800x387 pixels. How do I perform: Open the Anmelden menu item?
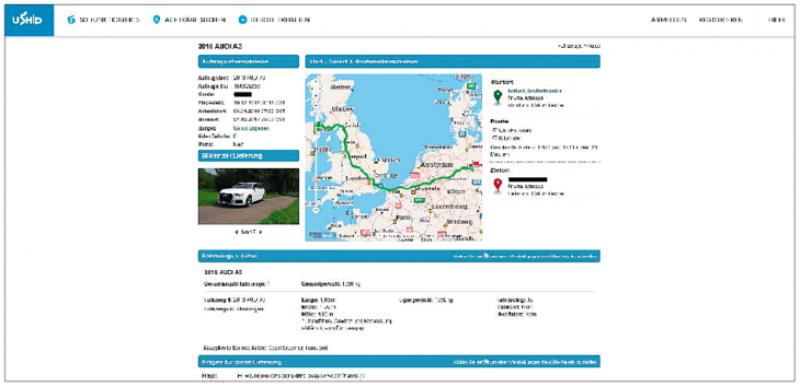click(x=669, y=20)
